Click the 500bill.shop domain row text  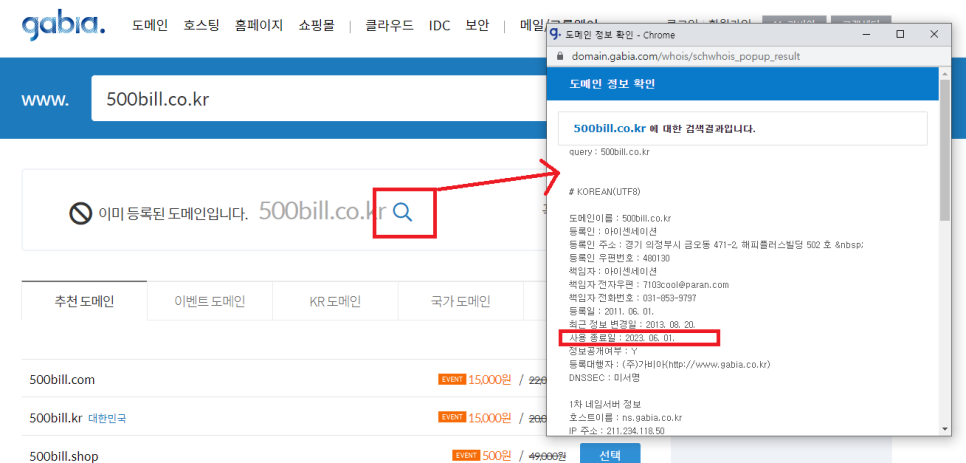coord(64,456)
